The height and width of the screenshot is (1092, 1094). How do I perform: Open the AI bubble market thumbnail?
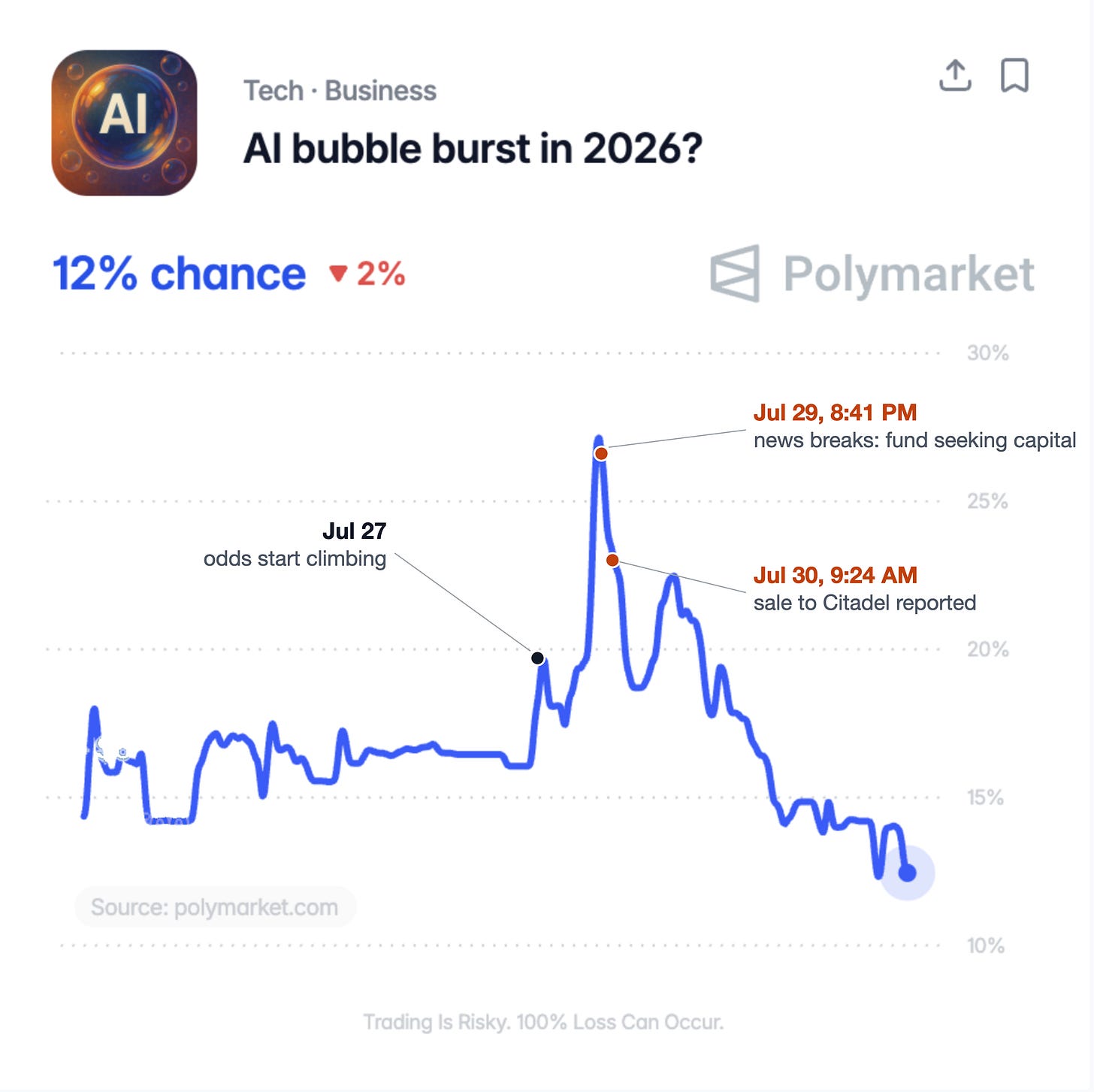tap(124, 123)
